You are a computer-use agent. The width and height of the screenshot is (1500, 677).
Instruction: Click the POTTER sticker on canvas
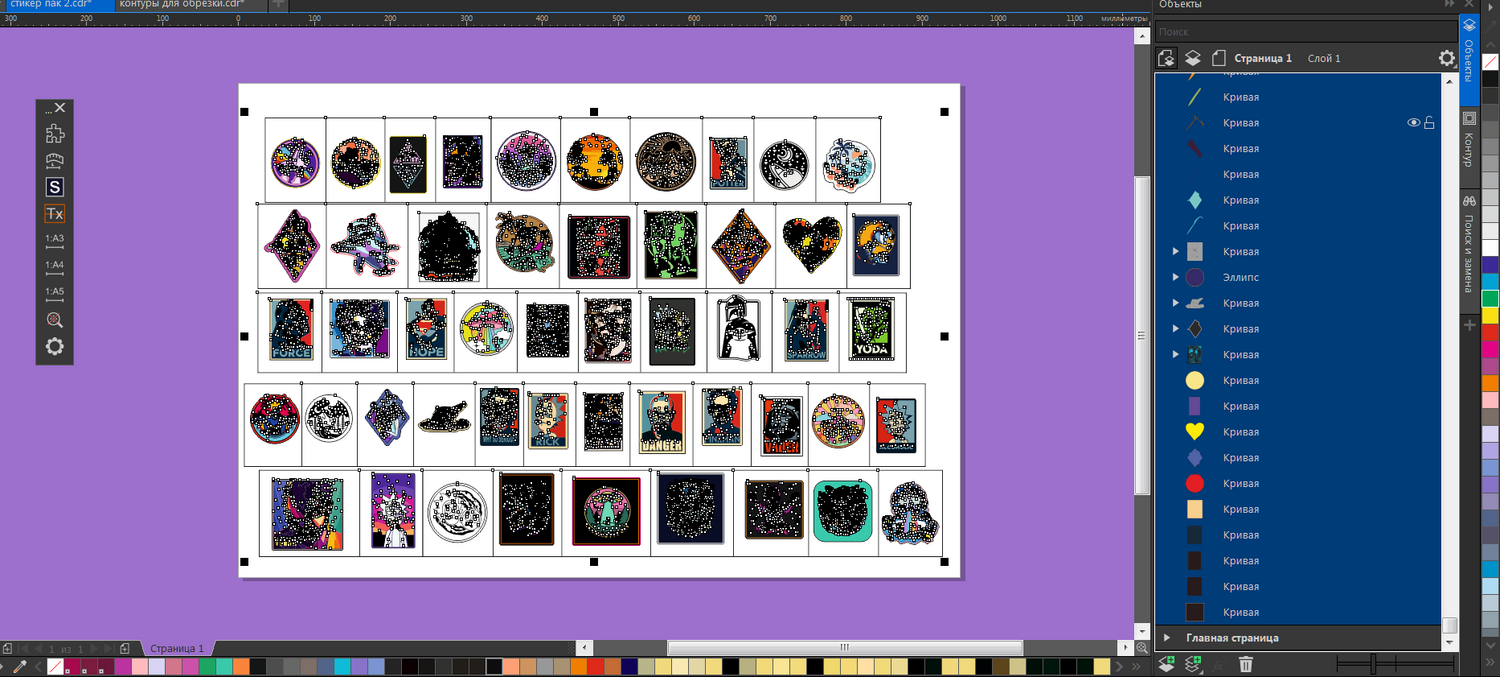(729, 164)
